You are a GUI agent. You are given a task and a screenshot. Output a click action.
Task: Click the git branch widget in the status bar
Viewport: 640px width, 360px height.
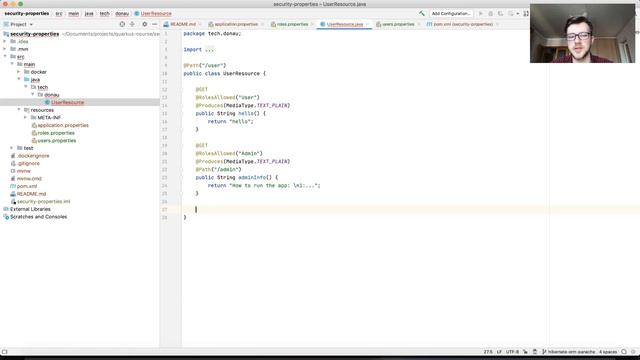(x=569, y=351)
